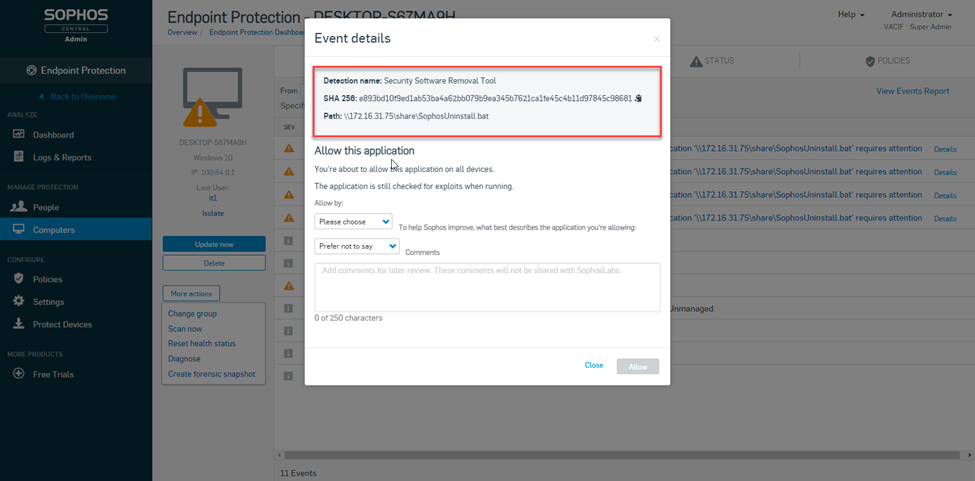The height and width of the screenshot is (481, 975).
Task: Click Free Trials plus circle icon
Action: click(x=19, y=374)
